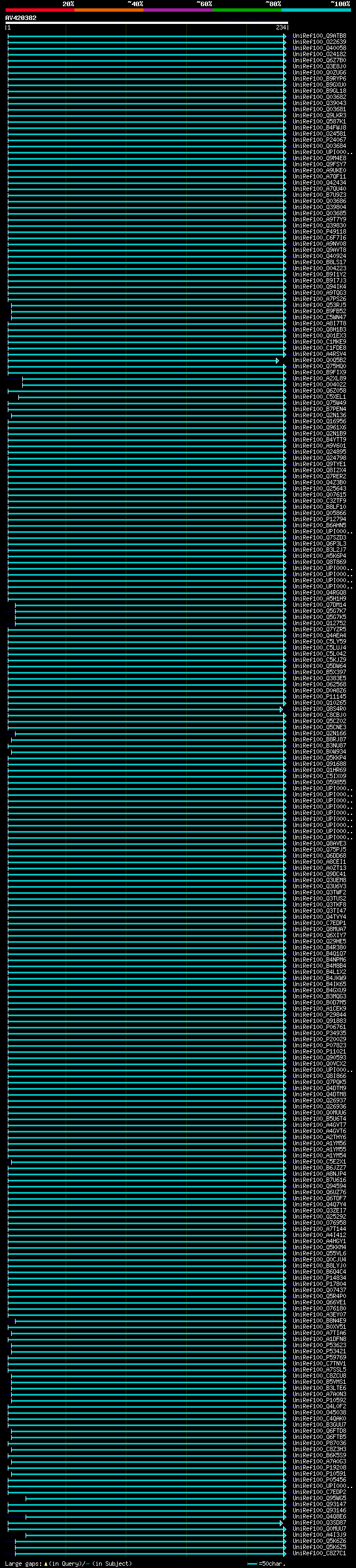The image size is (356, 1568).
Task: Click hit label UniRef100_A2XL89
Action: tap(319, 378)
